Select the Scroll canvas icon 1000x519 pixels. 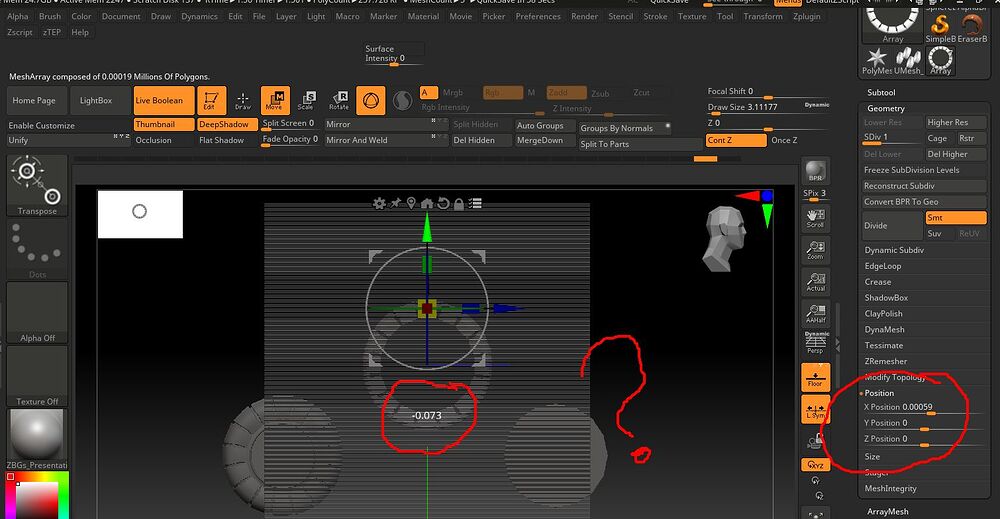click(815, 219)
